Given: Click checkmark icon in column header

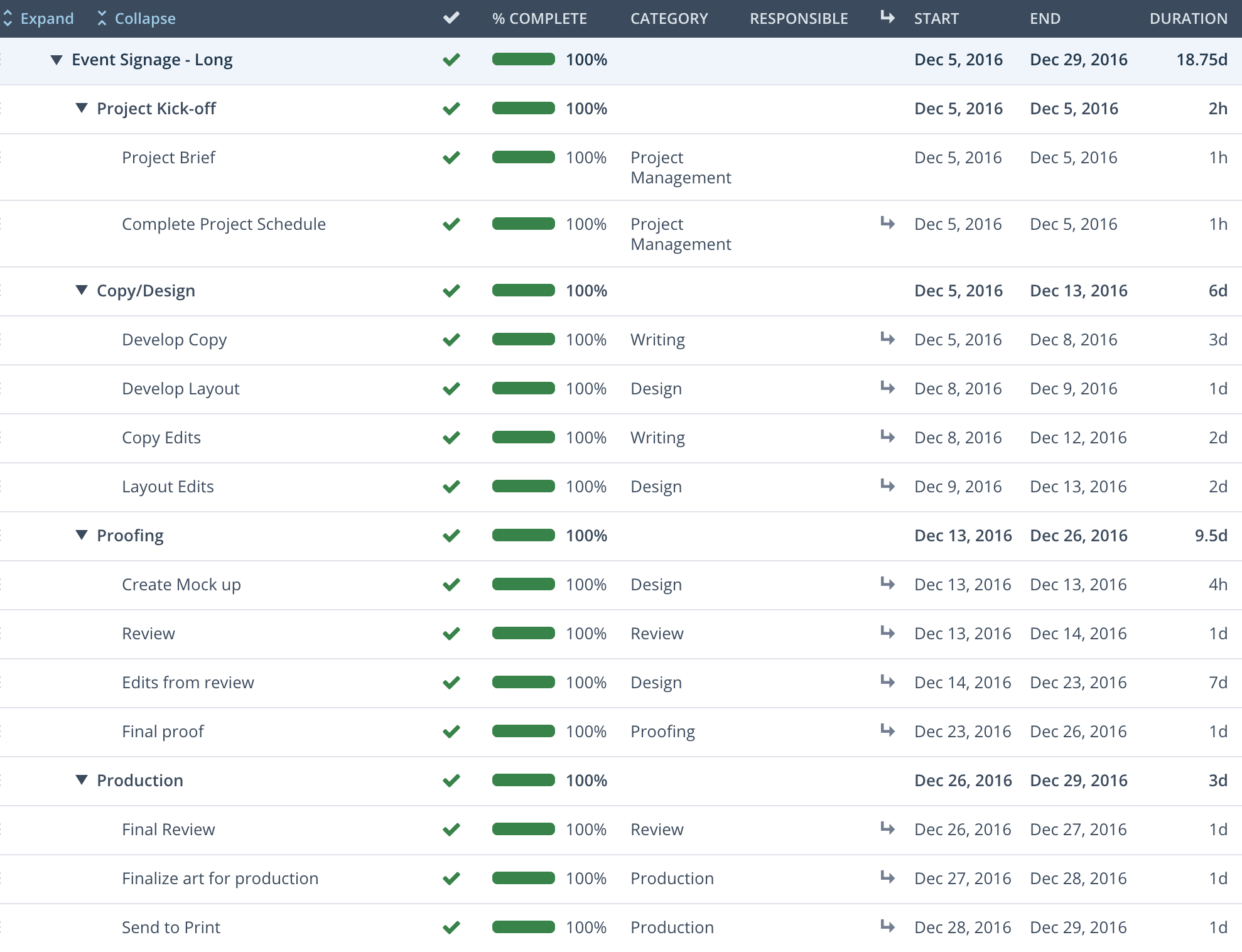Looking at the screenshot, I should click(451, 18).
